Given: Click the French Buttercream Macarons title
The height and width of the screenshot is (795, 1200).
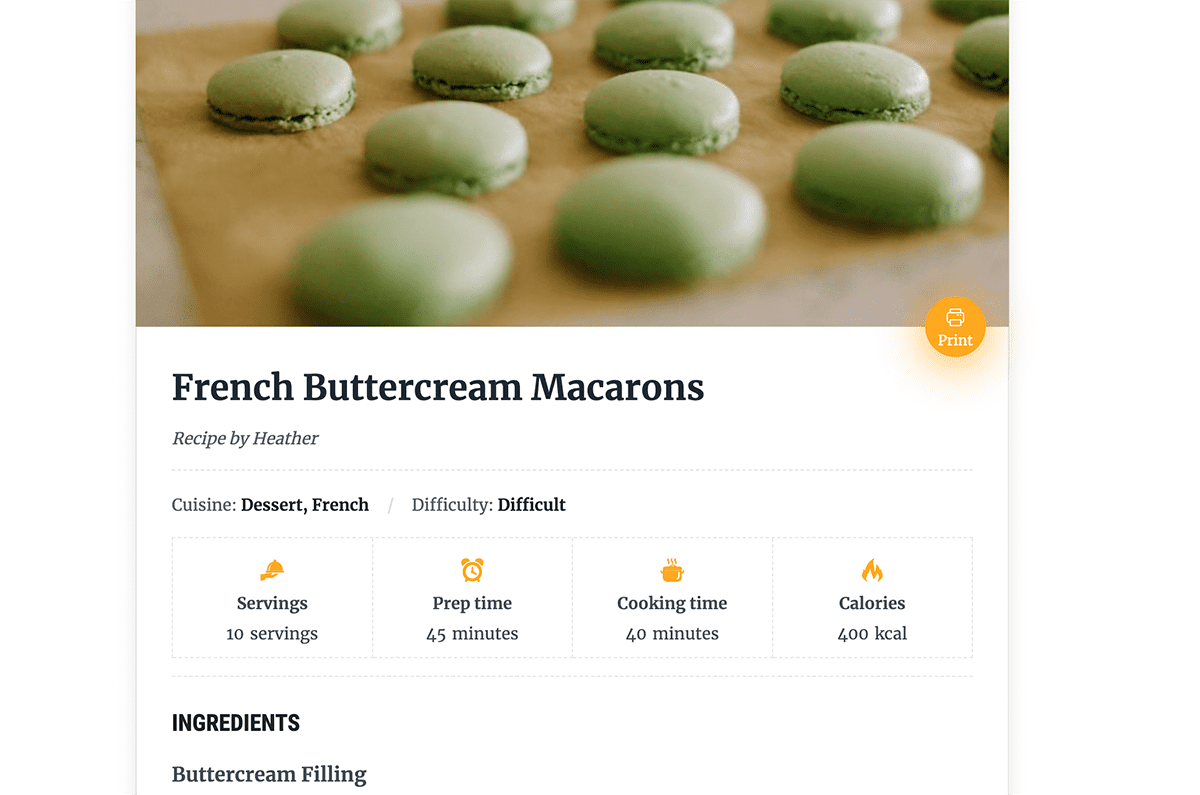Looking at the screenshot, I should coord(438,387).
